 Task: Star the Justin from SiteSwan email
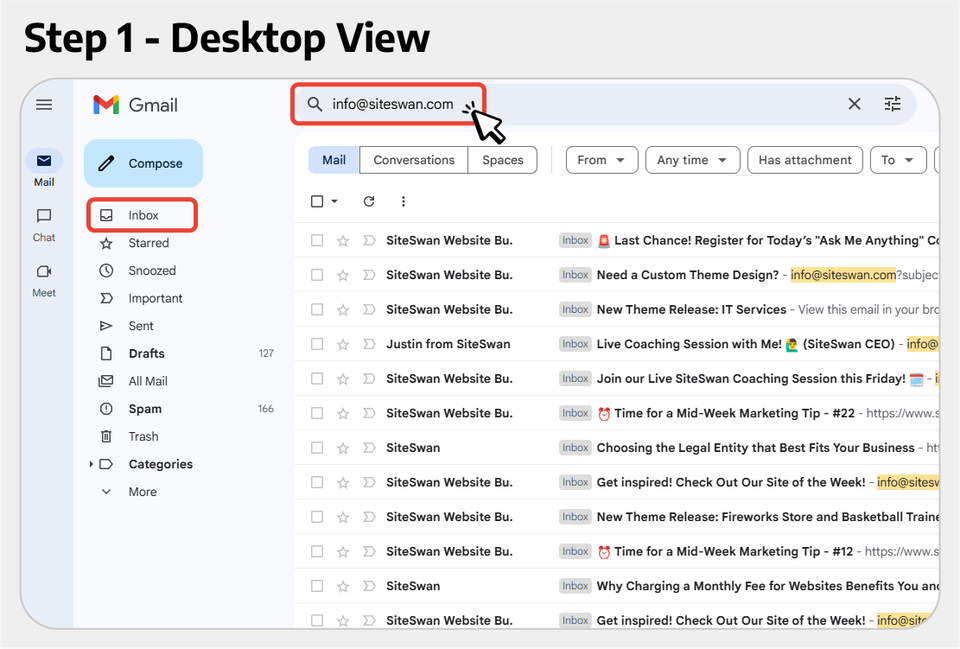pos(343,344)
